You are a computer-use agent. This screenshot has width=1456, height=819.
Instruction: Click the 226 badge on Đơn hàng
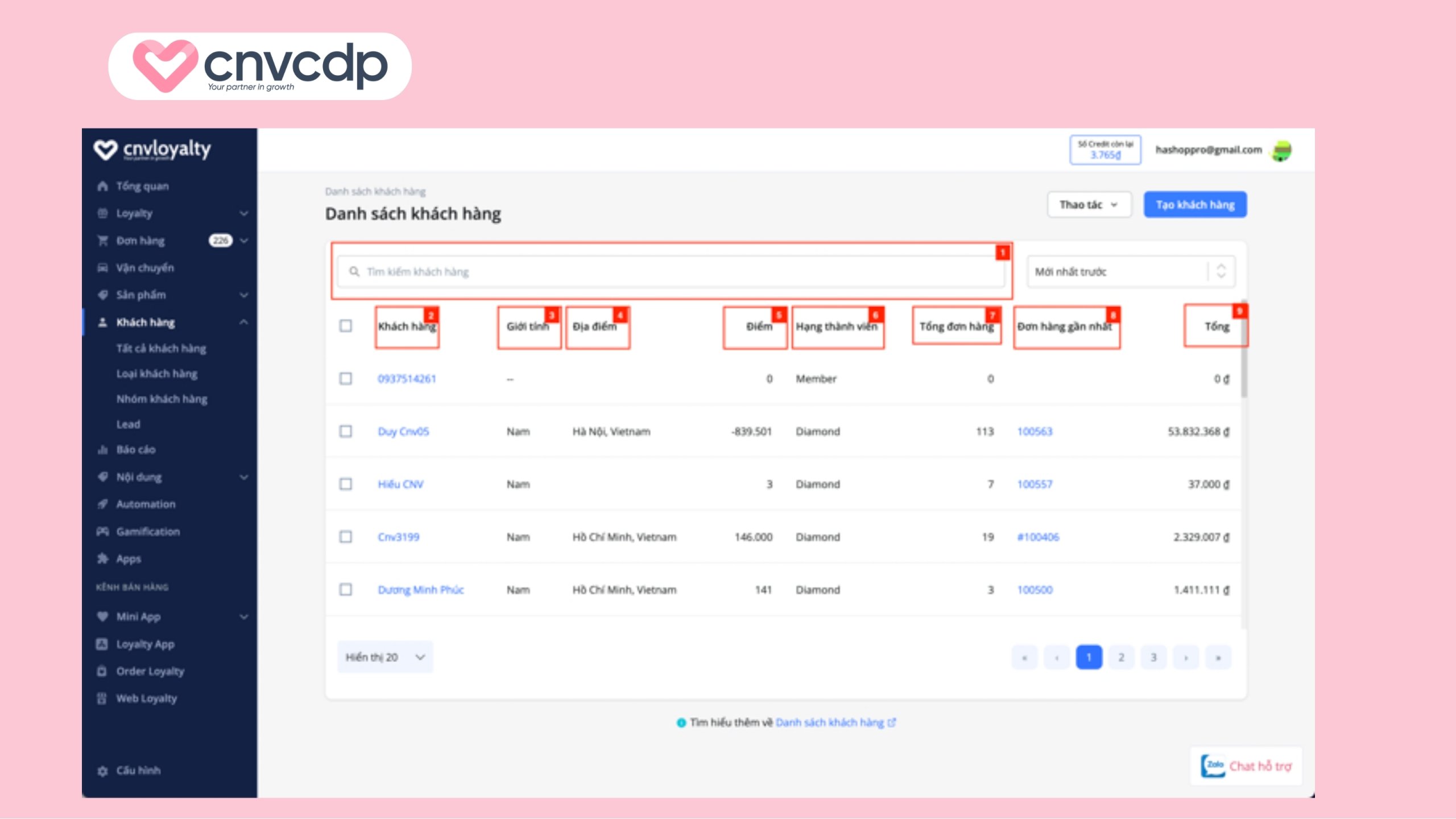(x=221, y=241)
